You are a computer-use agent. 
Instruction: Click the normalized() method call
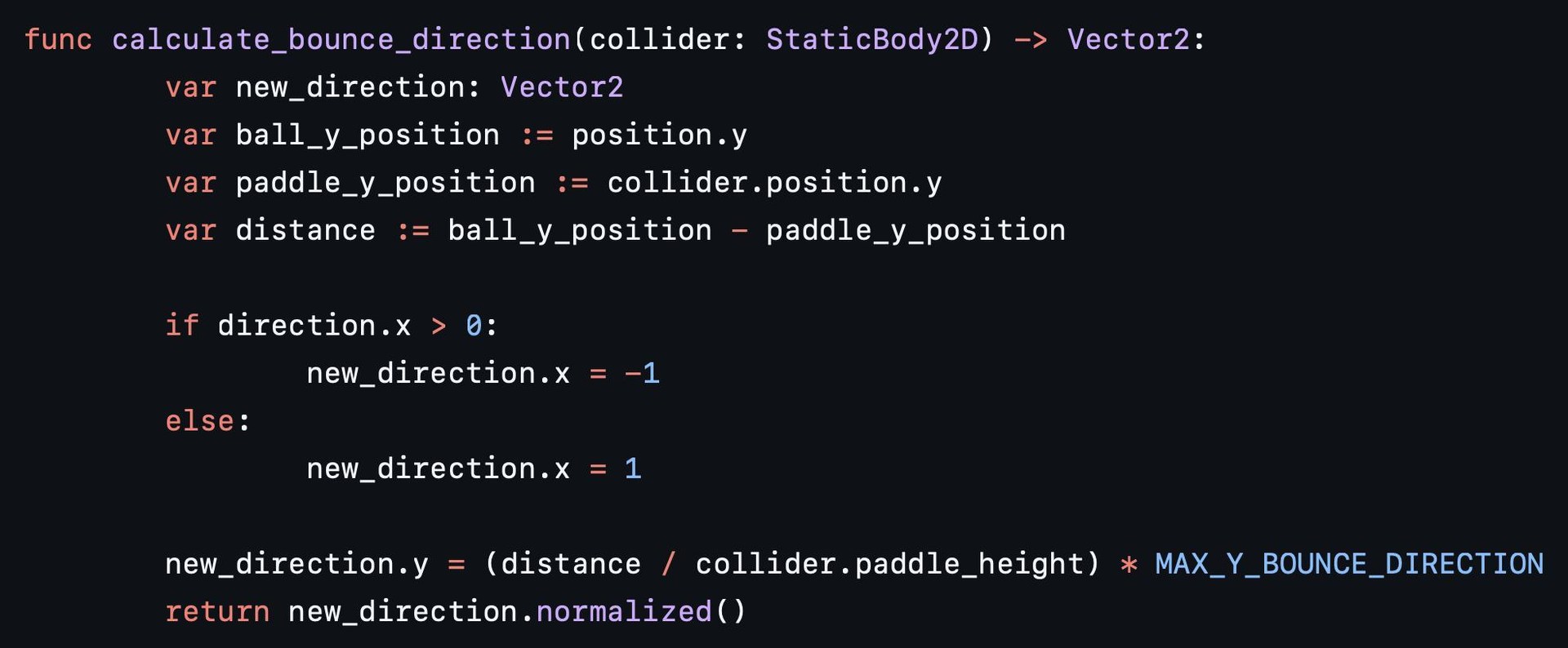point(641,612)
